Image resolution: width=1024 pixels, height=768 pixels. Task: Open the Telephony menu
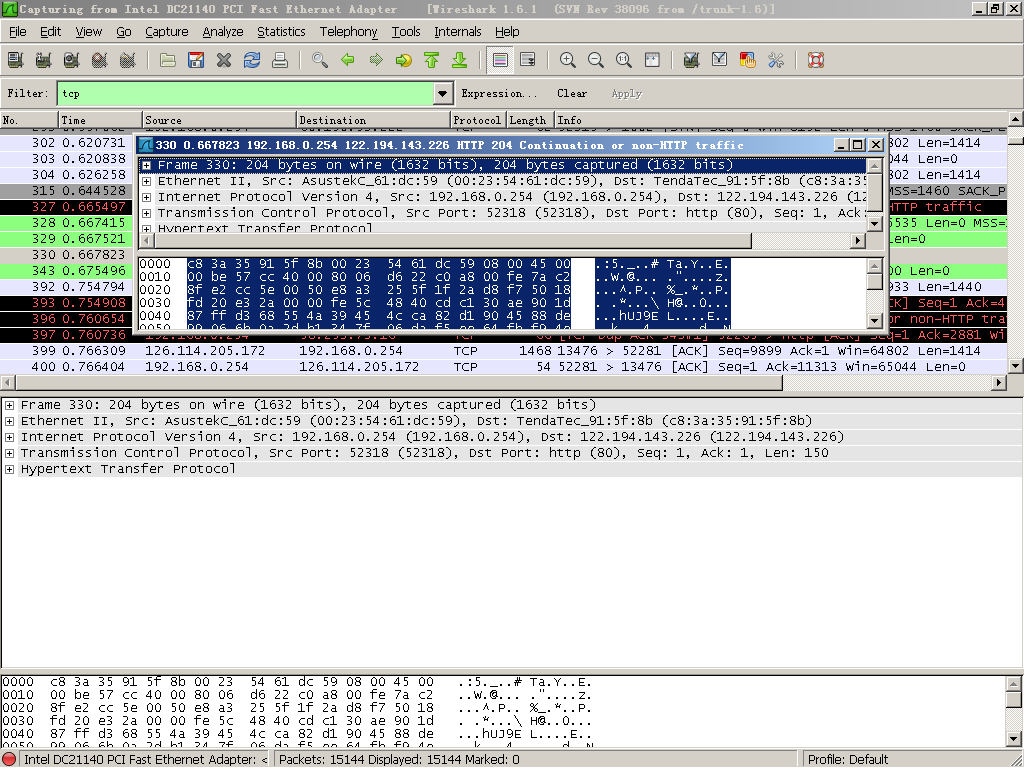coord(348,31)
